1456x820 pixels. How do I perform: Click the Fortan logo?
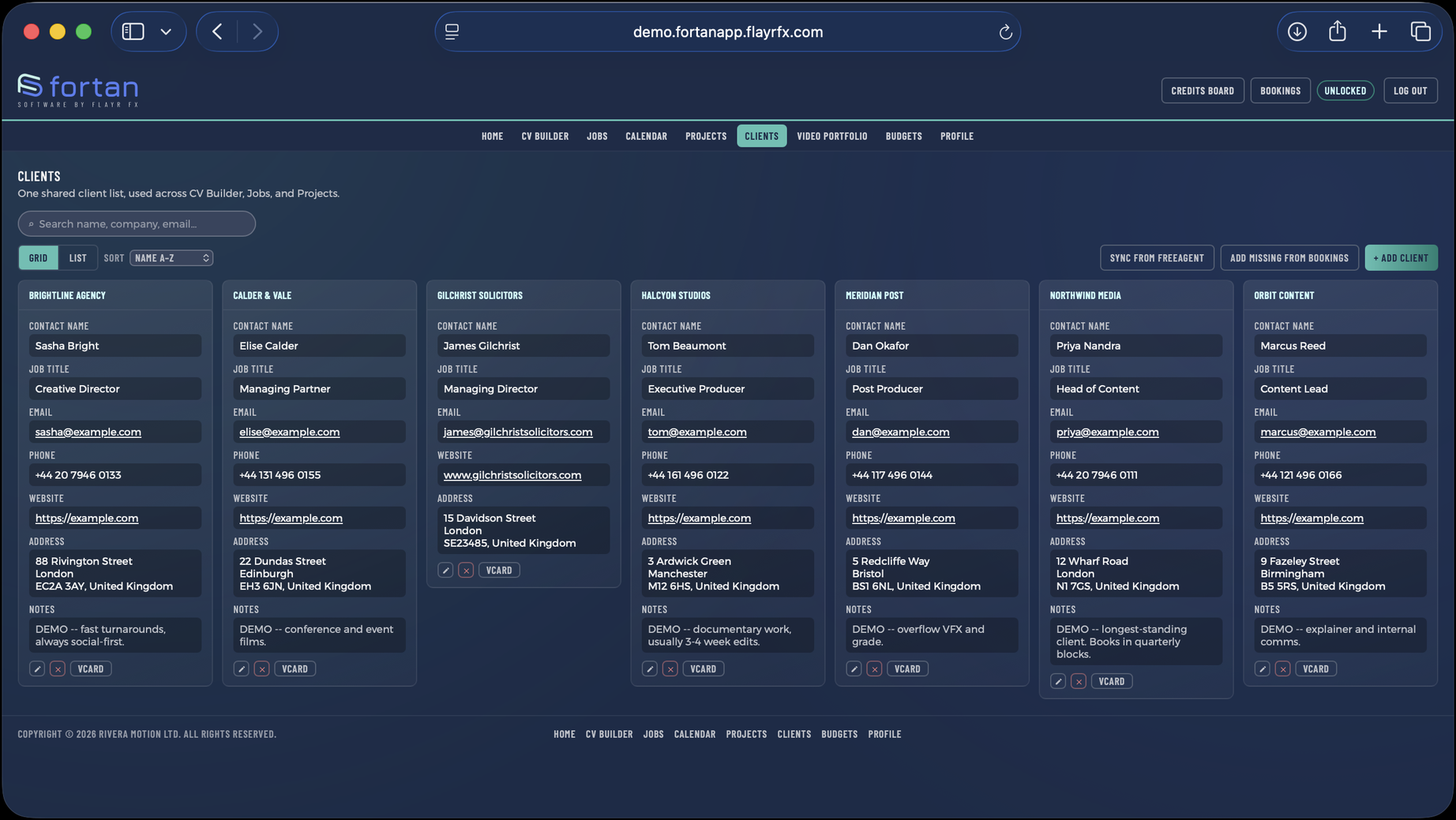click(78, 90)
